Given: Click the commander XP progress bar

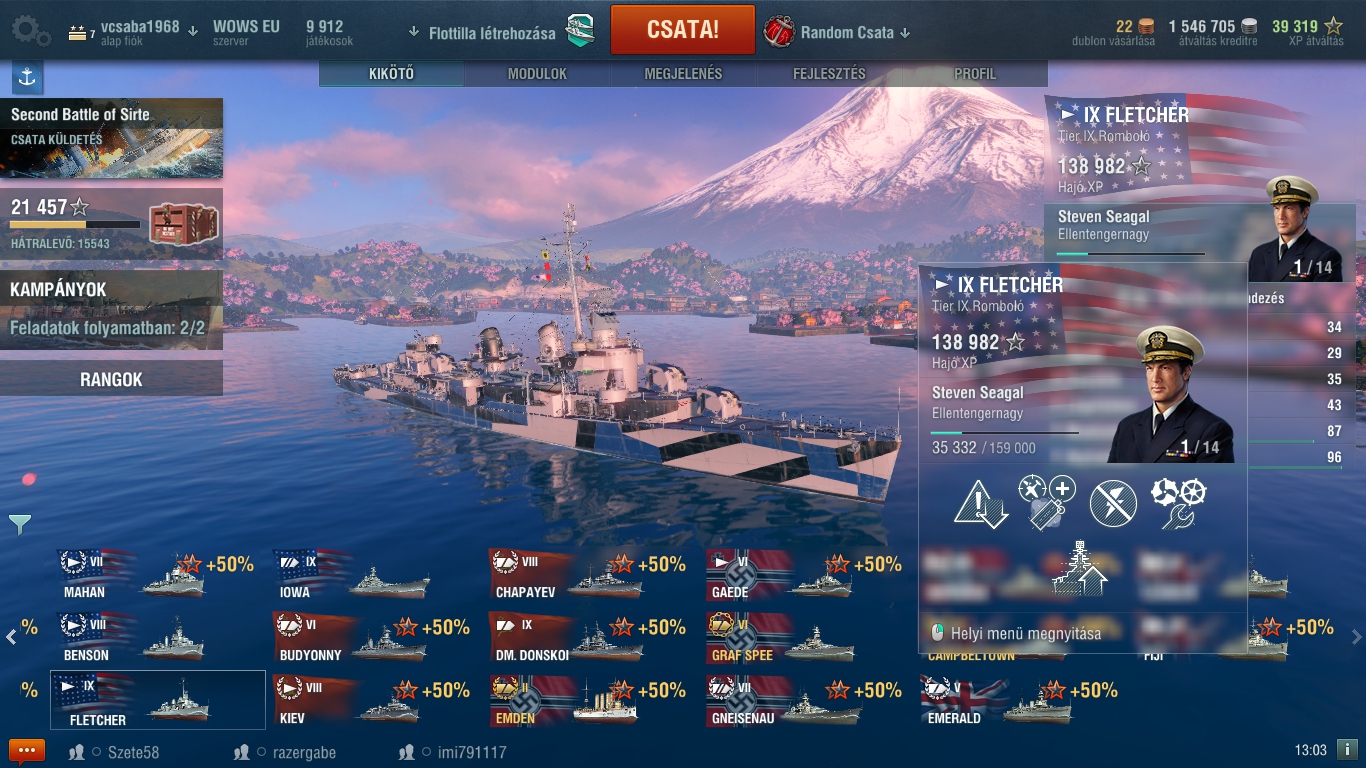Looking at the screenshot, I should coord(1005,433).
